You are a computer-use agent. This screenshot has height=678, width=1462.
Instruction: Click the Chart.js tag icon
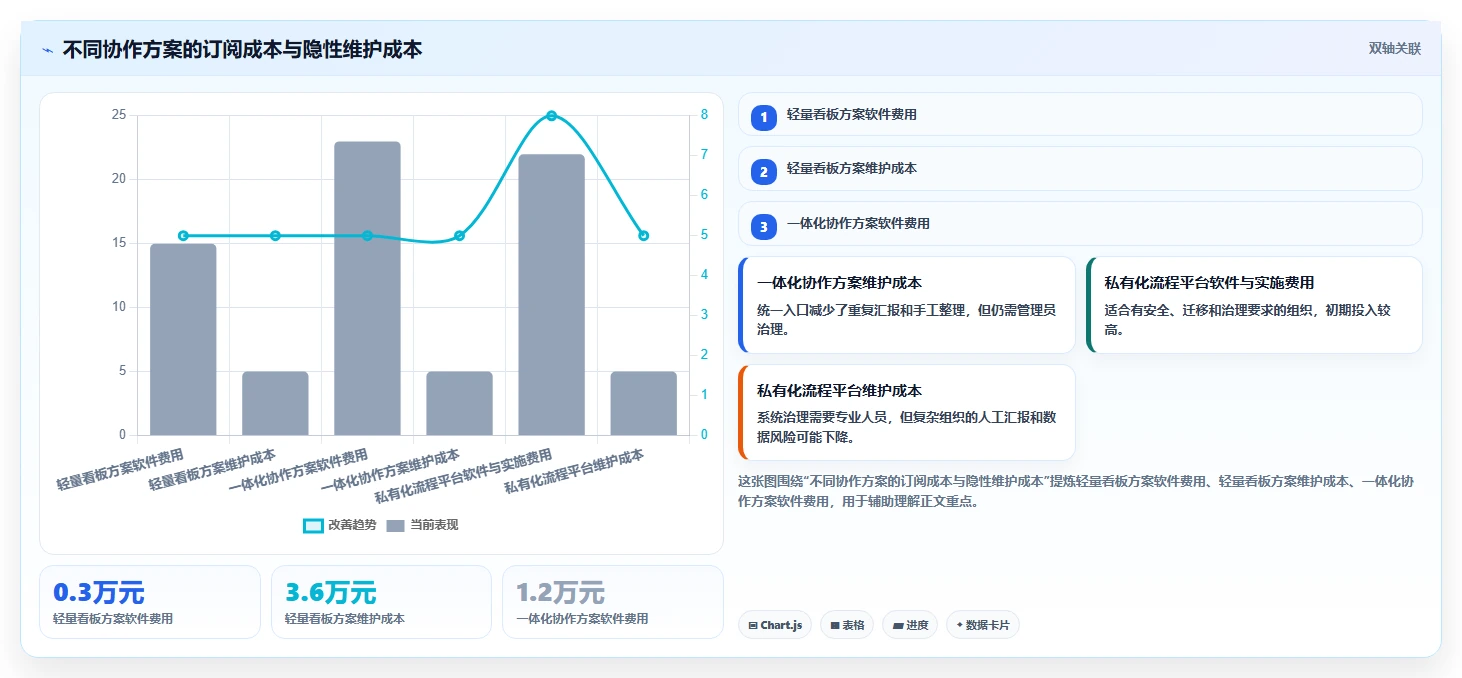point(753,625)
